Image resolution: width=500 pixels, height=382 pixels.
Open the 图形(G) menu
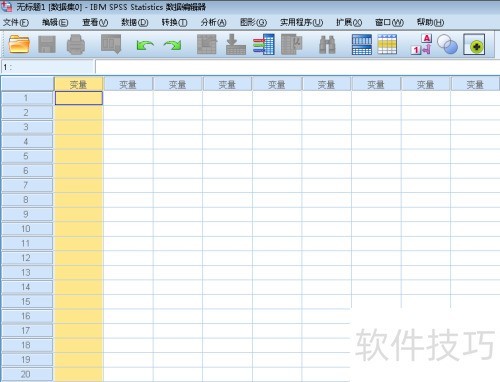(x=253, y=22)
